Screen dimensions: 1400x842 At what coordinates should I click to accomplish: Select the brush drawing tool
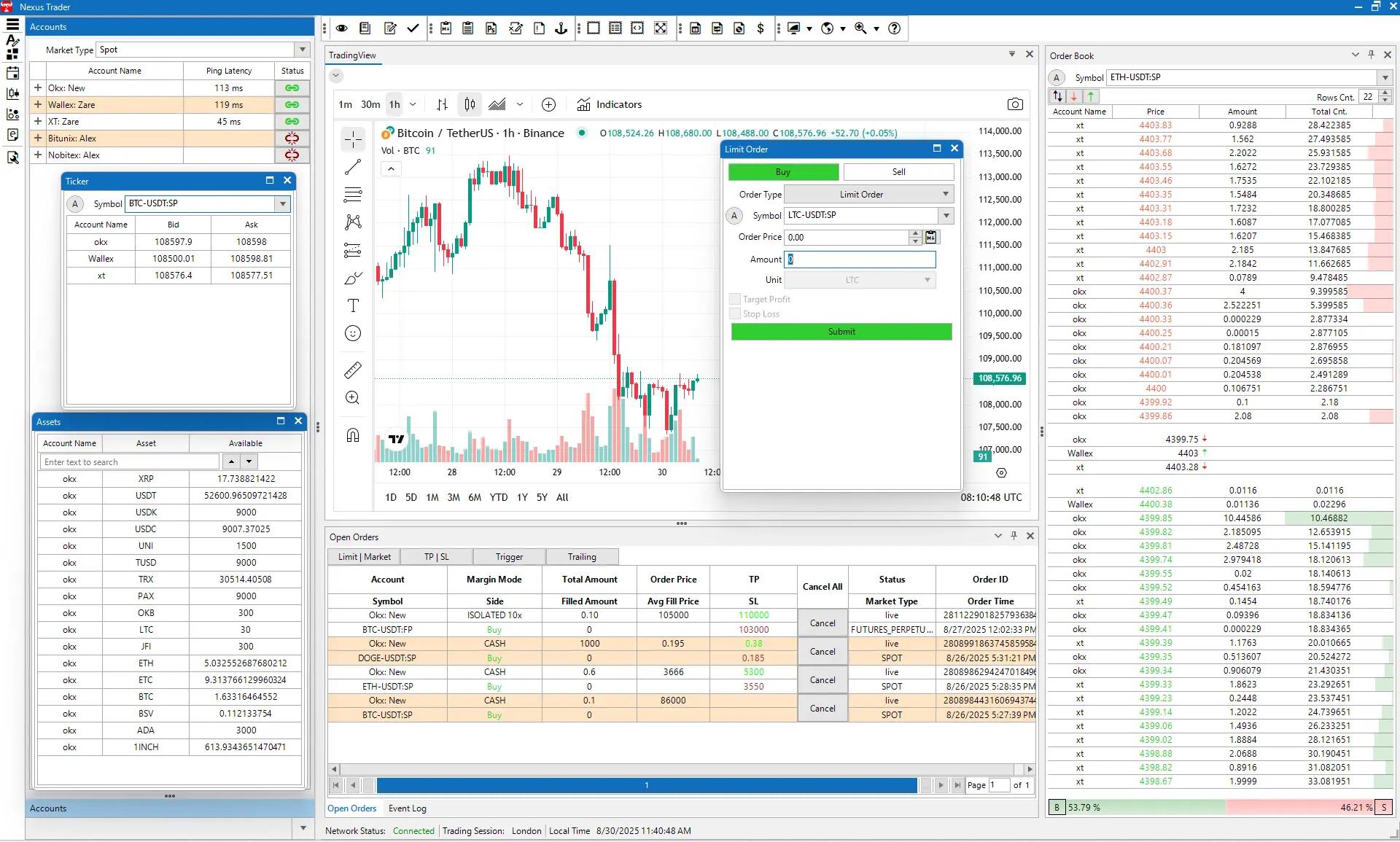(353, 278)
